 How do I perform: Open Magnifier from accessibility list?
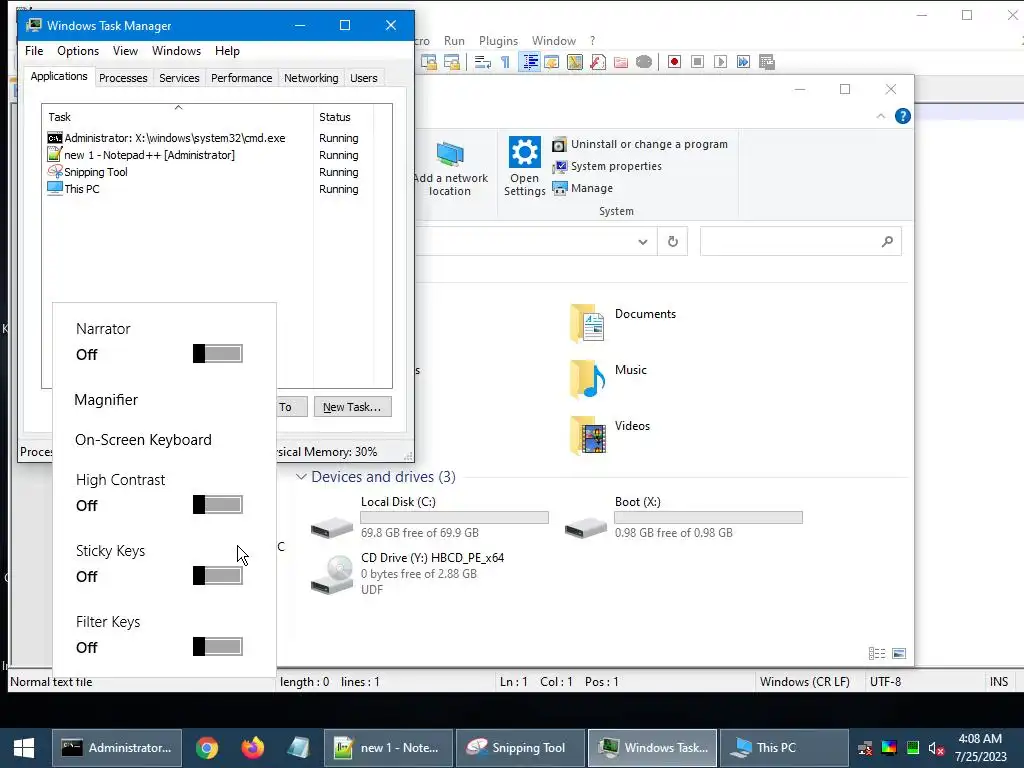[106, 400]
